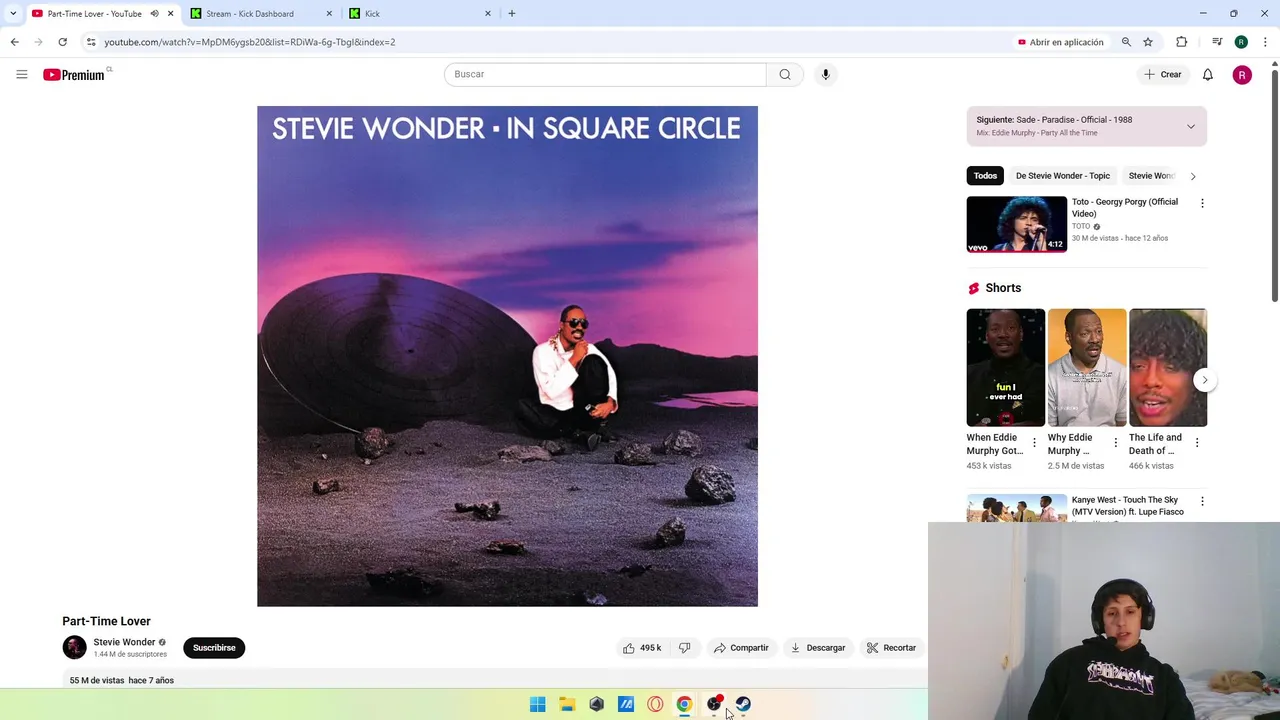
Task: Open a new browser tab
Action: [x=512, y=14]
